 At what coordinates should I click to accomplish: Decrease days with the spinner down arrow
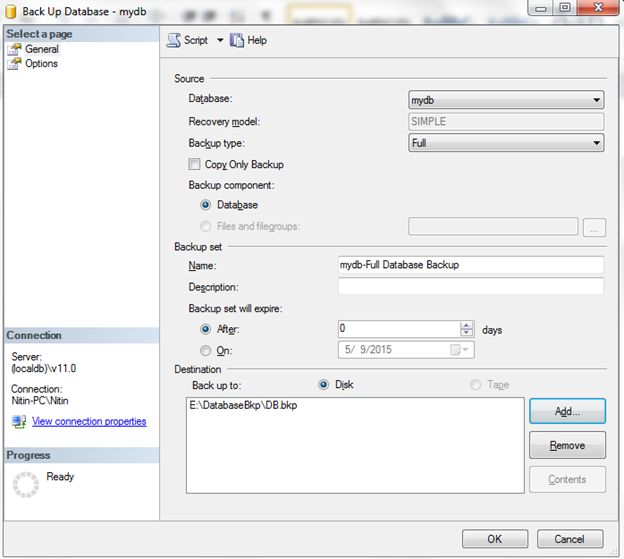click(466, 333)
